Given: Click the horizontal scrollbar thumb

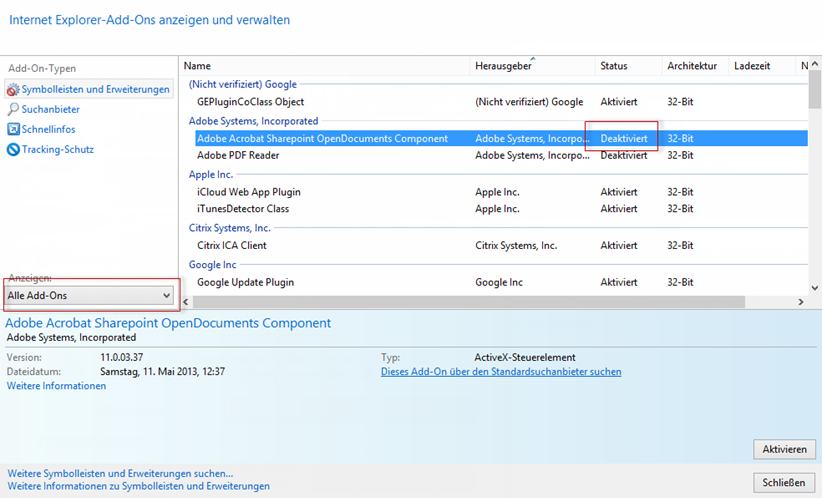Looking at the screenshot, I should 469,302.
